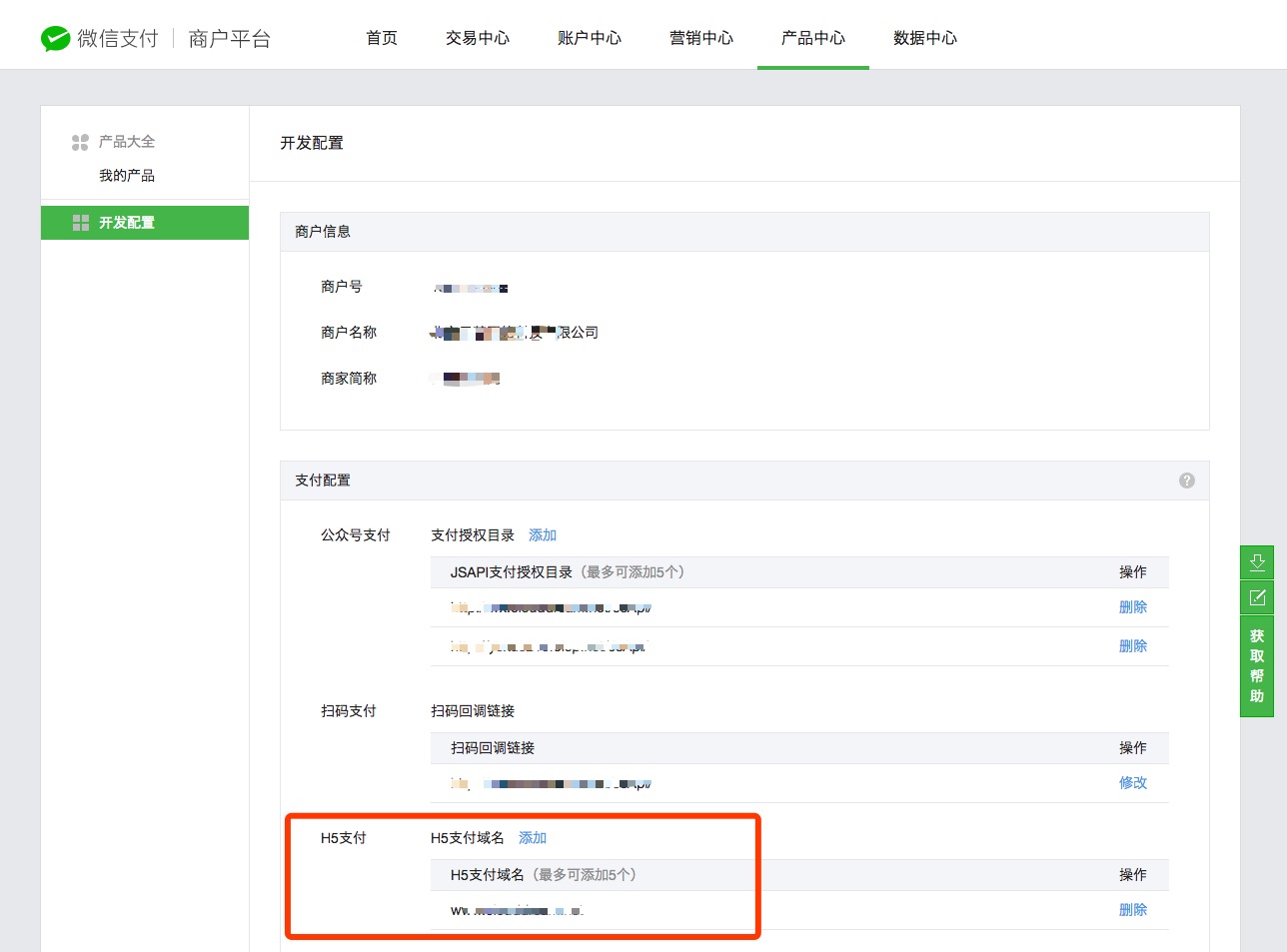The height and width of the screenshot is (952, 1287).
Task: Select 开发配置 sidebar item
Action: tap(145, 223)
